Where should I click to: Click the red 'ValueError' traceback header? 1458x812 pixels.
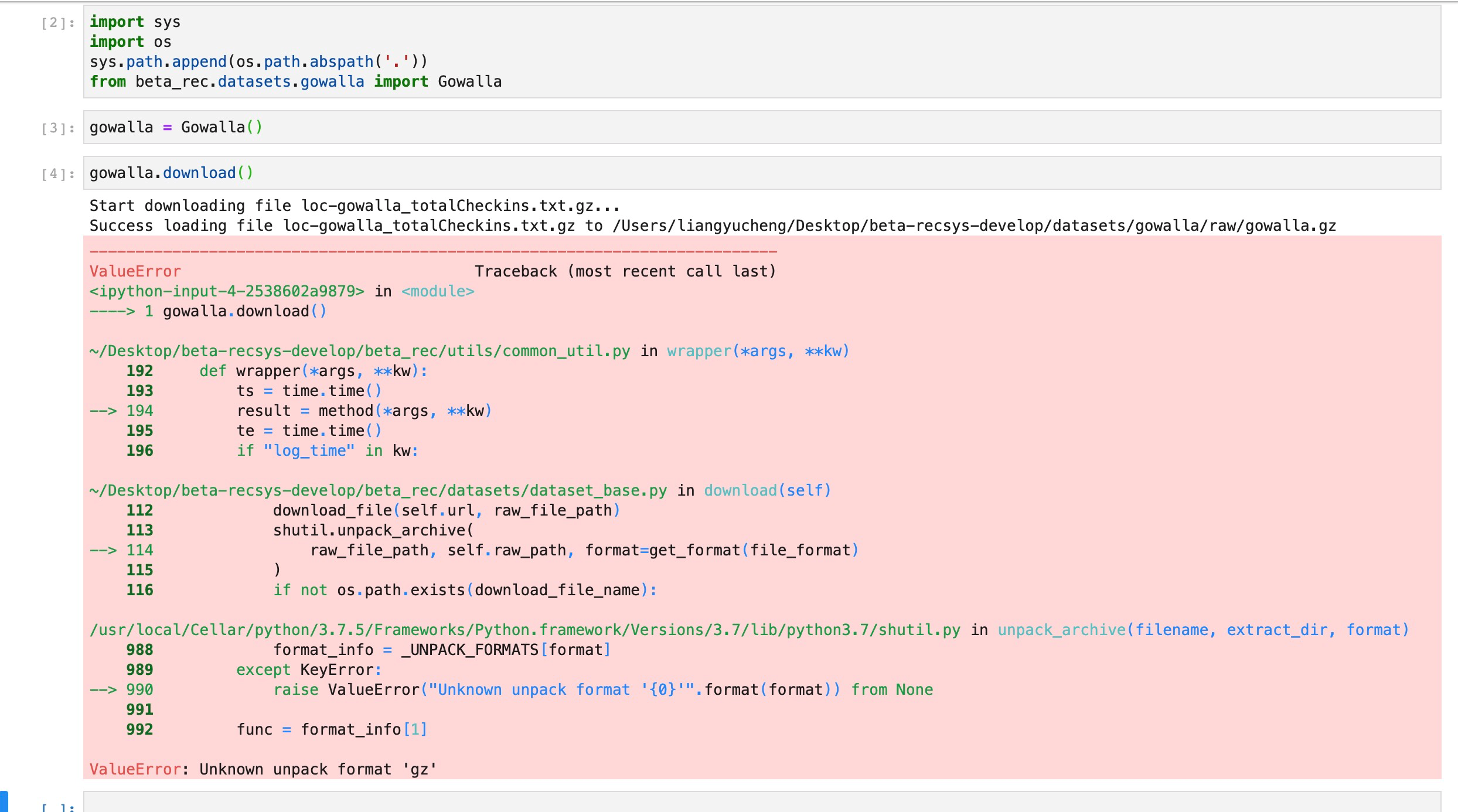pyautogui.click(x=135, y=271)
